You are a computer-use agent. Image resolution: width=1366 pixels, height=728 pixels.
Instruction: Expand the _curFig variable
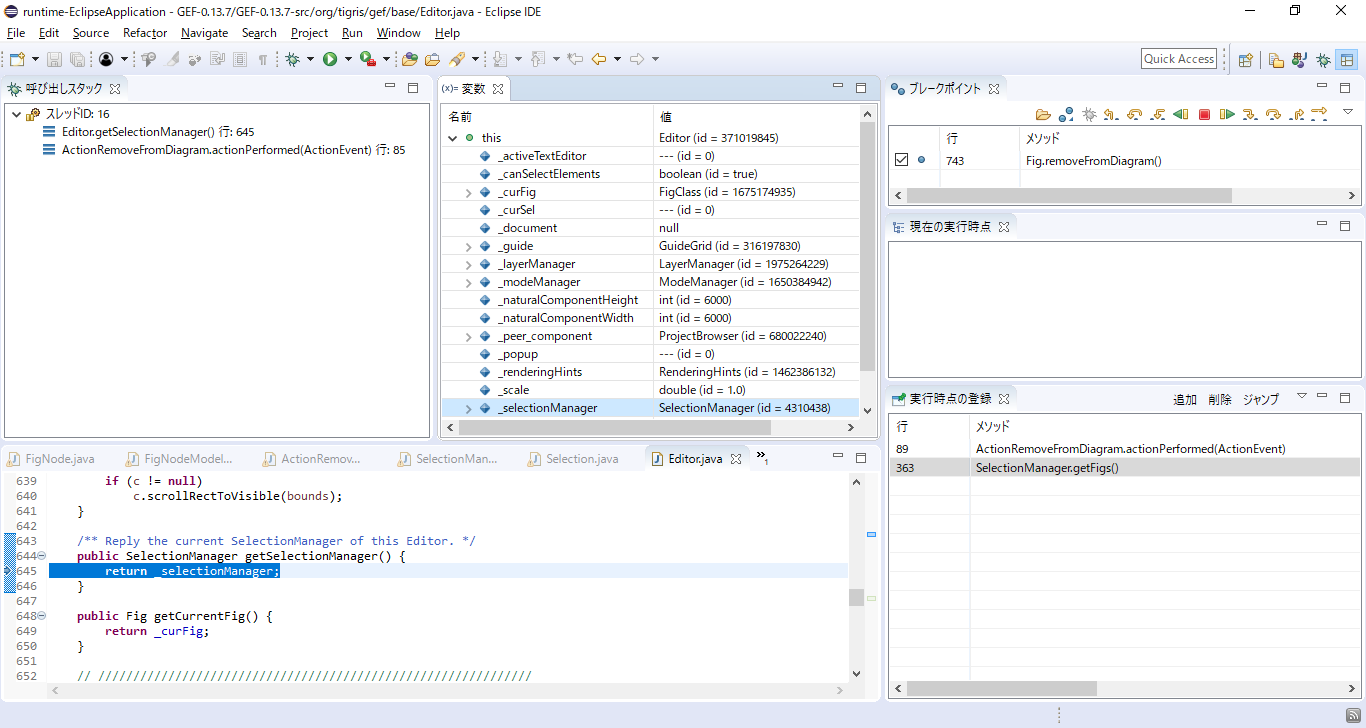pyautogui.click(x=468, y=192)
